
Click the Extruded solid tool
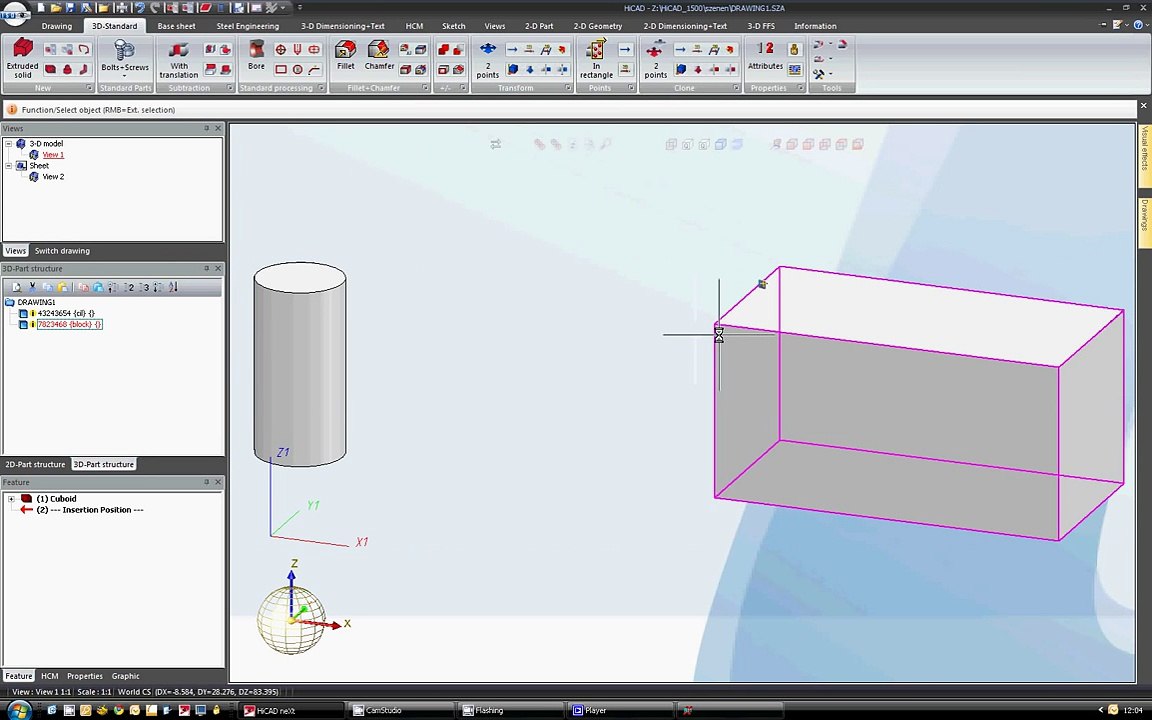tap(23, 59)
